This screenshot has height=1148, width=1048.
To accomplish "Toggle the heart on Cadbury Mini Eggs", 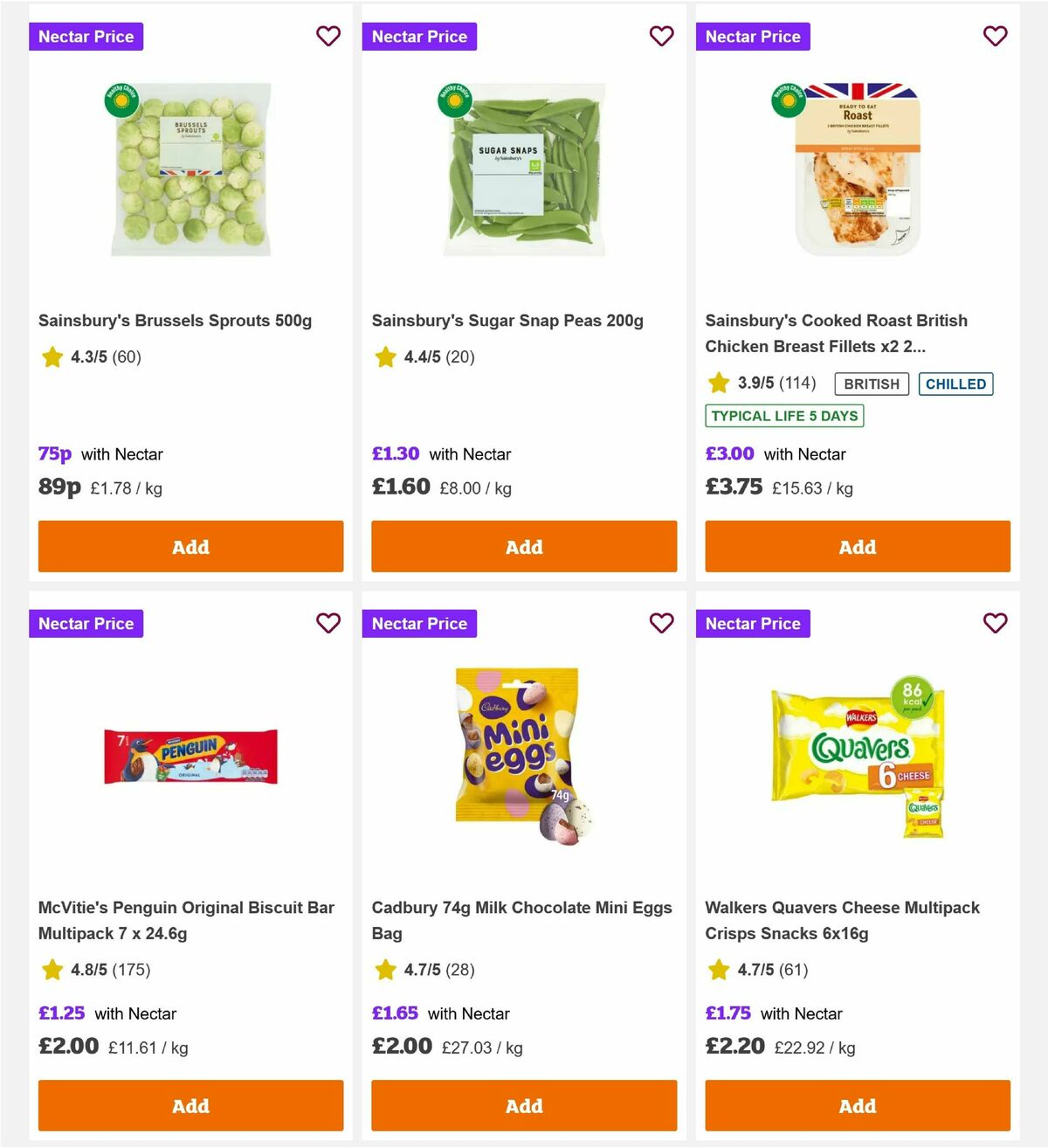I will 661,623.
